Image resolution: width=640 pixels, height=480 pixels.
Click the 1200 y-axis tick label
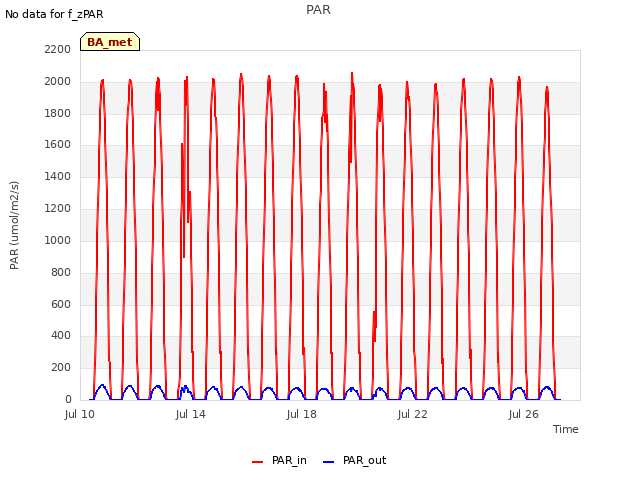58,208
